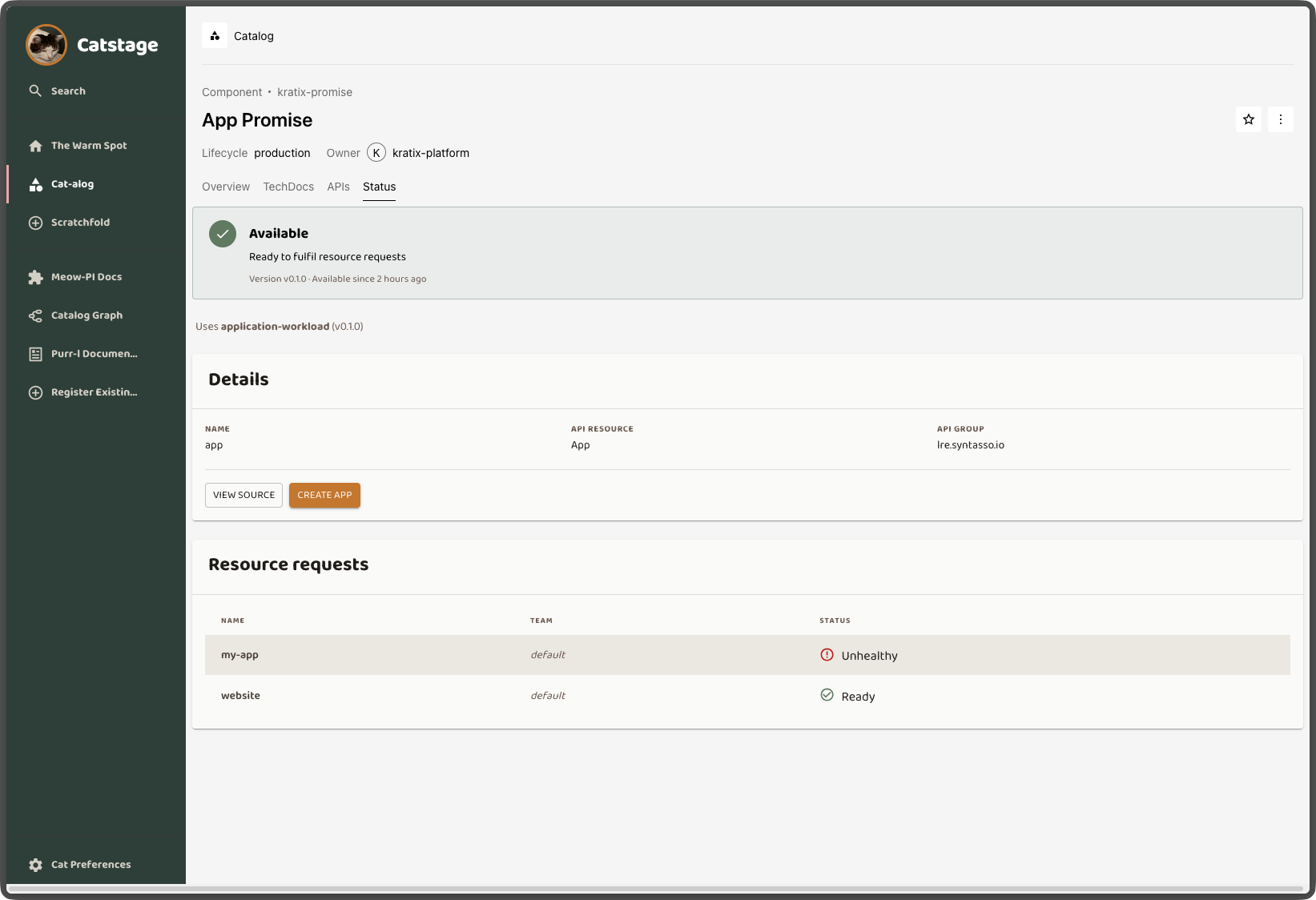Click the Catalog header text
Viewport: 1316px width, 900px height.
pos(254,36)
